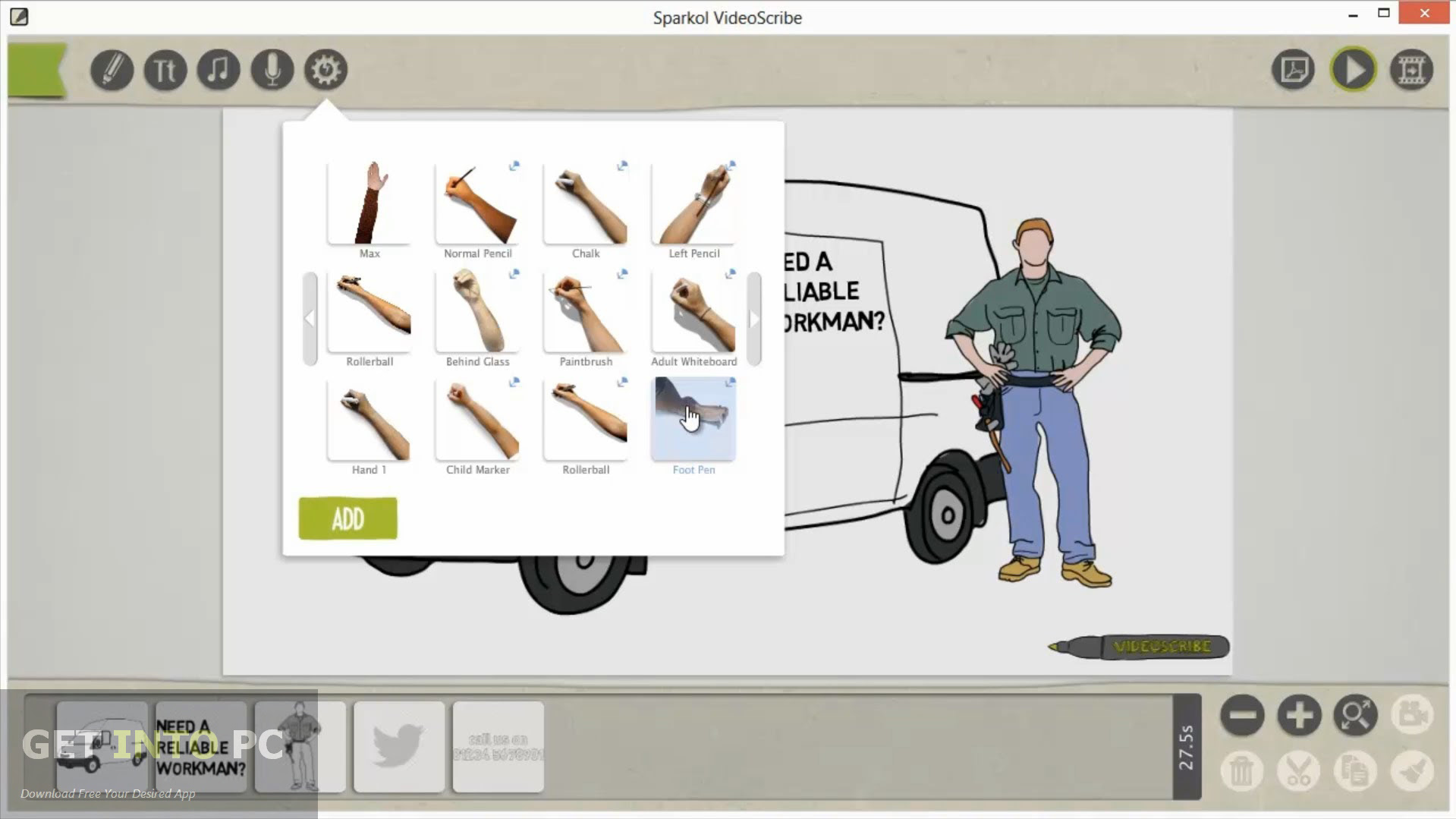Open the publish video film button

1411,71
